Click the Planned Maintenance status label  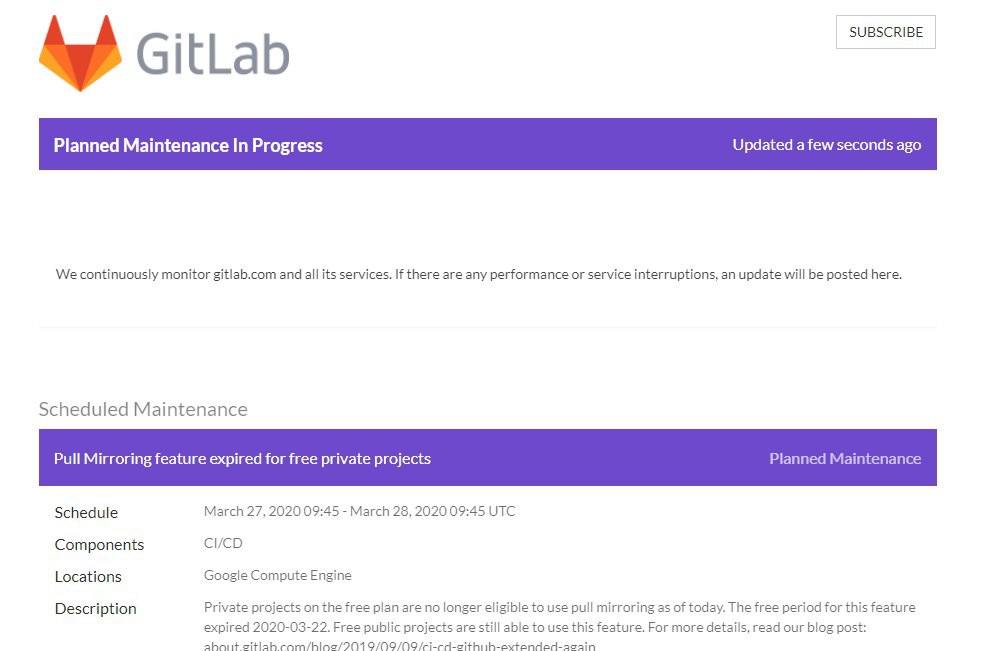[x=845, y=459]
